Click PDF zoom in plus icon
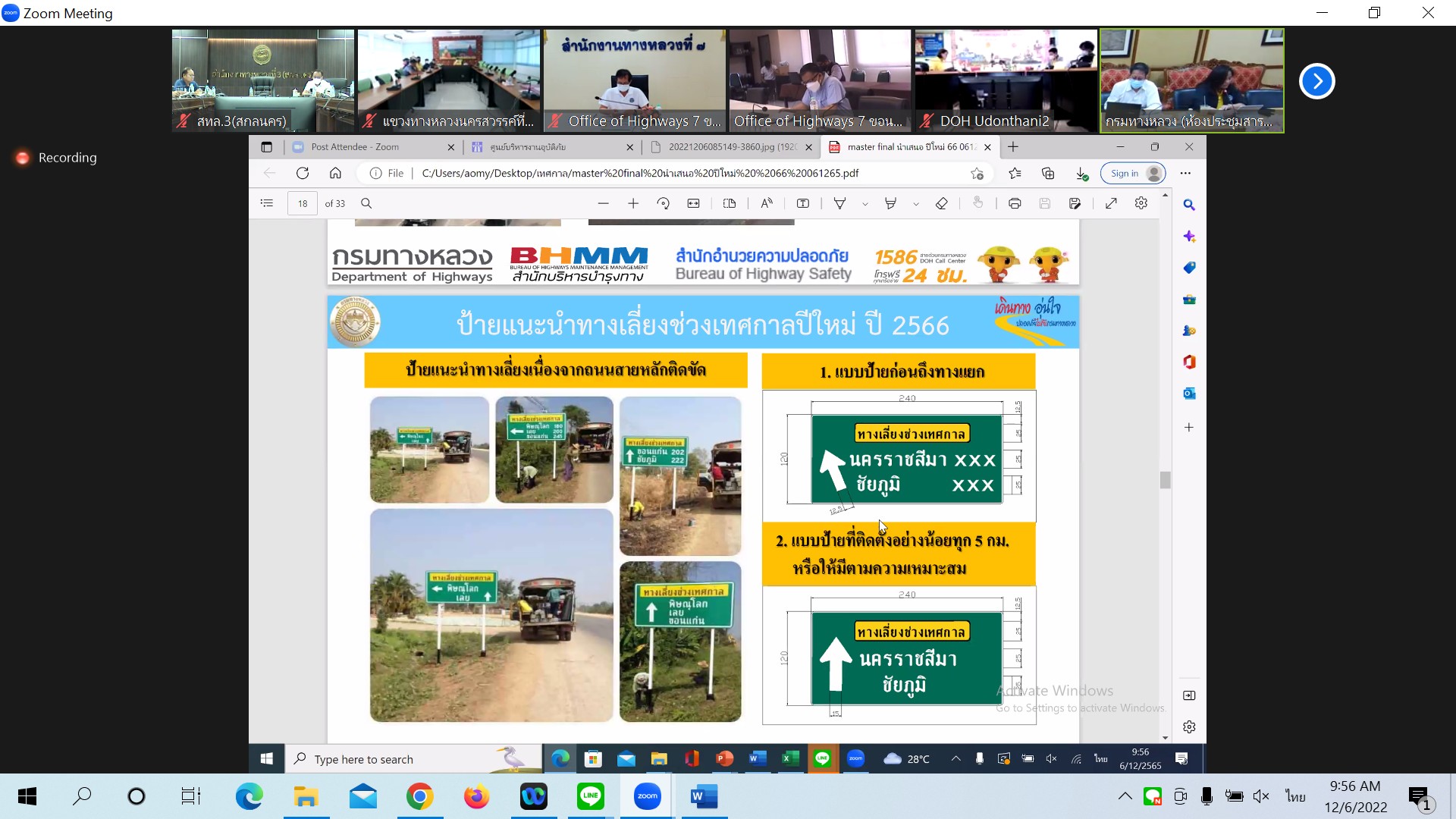 [x=633, y=203]
